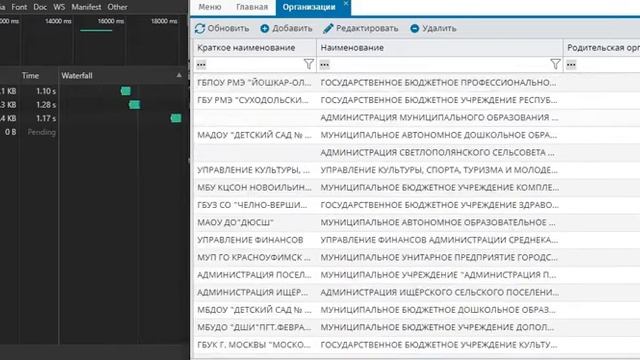Click the Waterfall column header
The image size is (640, 360).
pyautogui.click(x=77, y=76)
